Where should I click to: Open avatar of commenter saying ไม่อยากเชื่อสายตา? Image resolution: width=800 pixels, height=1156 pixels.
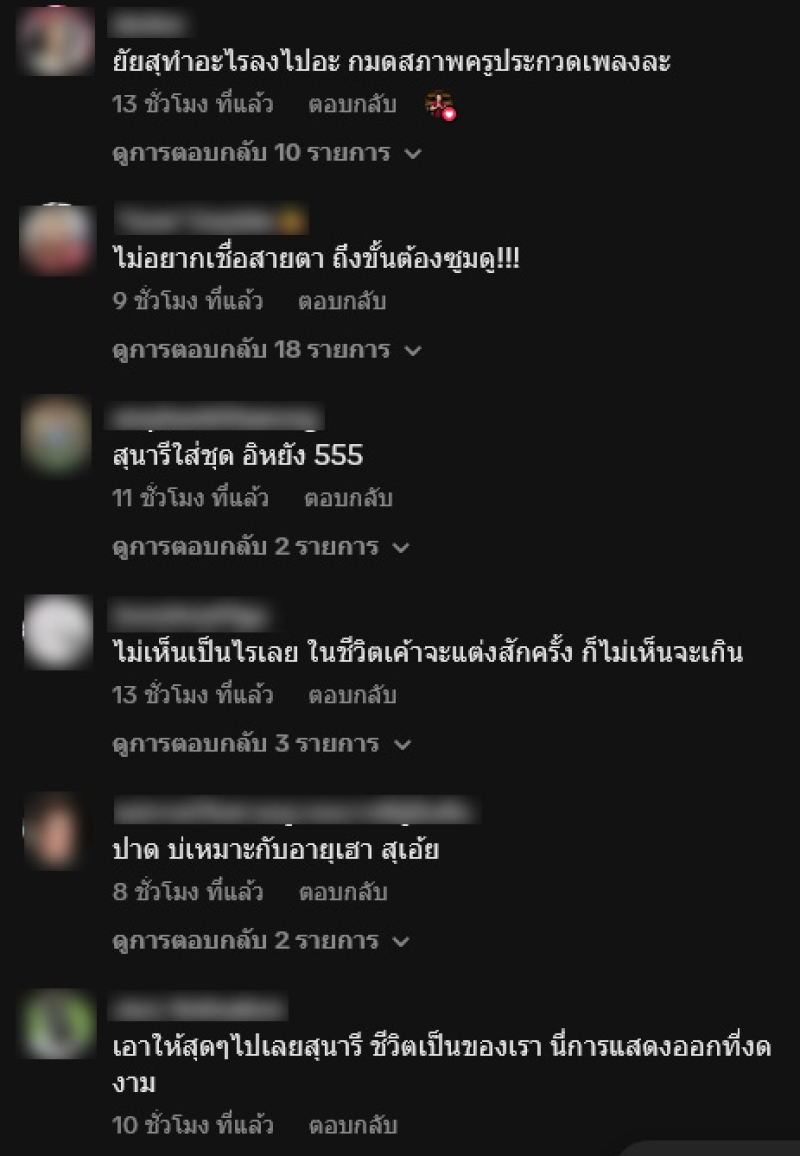(57, 240)
